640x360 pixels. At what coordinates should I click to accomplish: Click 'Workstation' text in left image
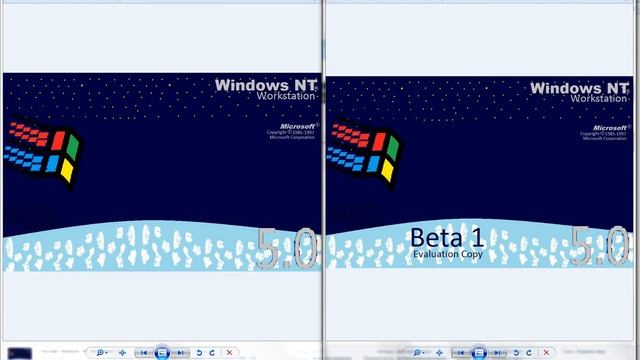pos(286,96)
